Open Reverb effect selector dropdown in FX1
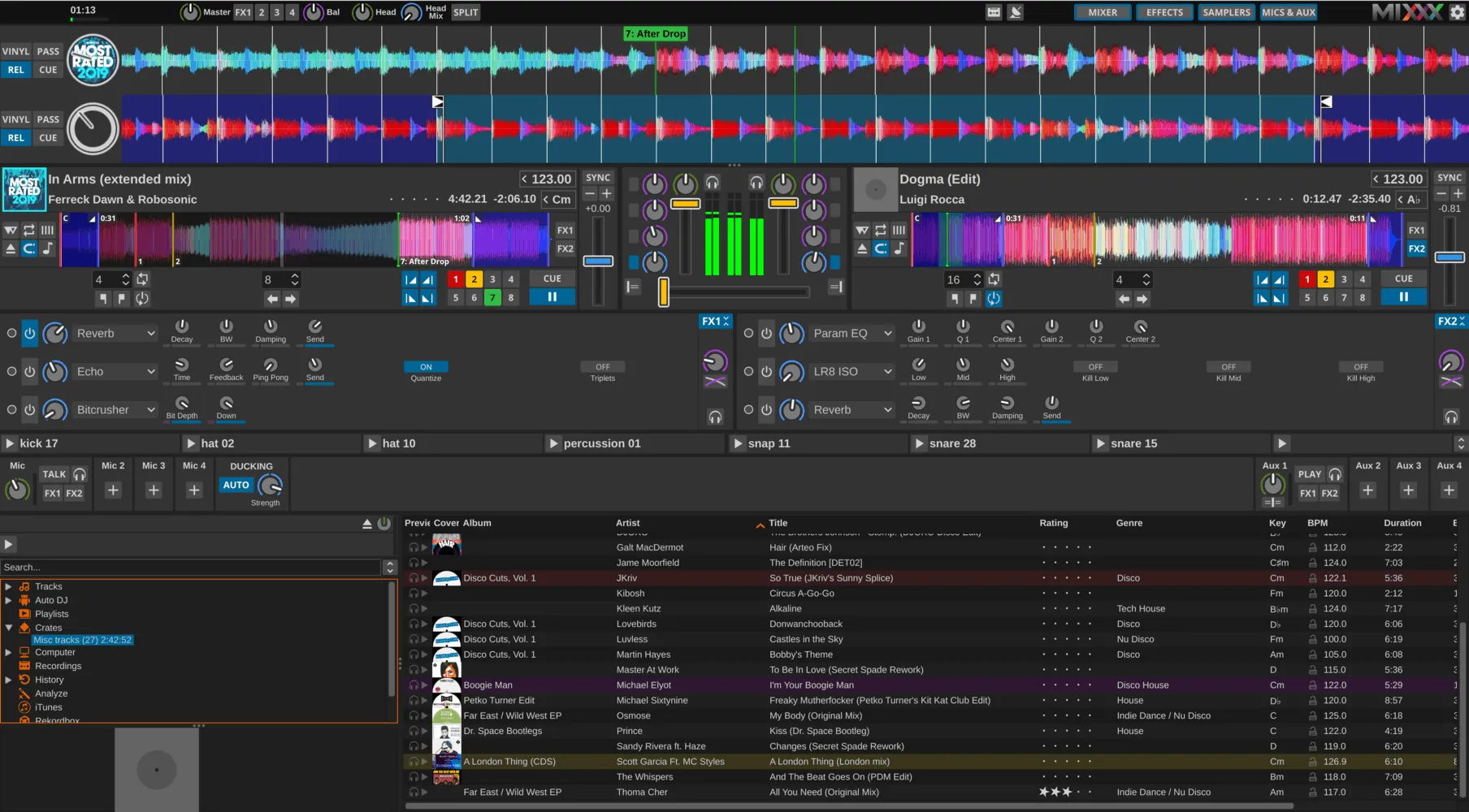 115,334
